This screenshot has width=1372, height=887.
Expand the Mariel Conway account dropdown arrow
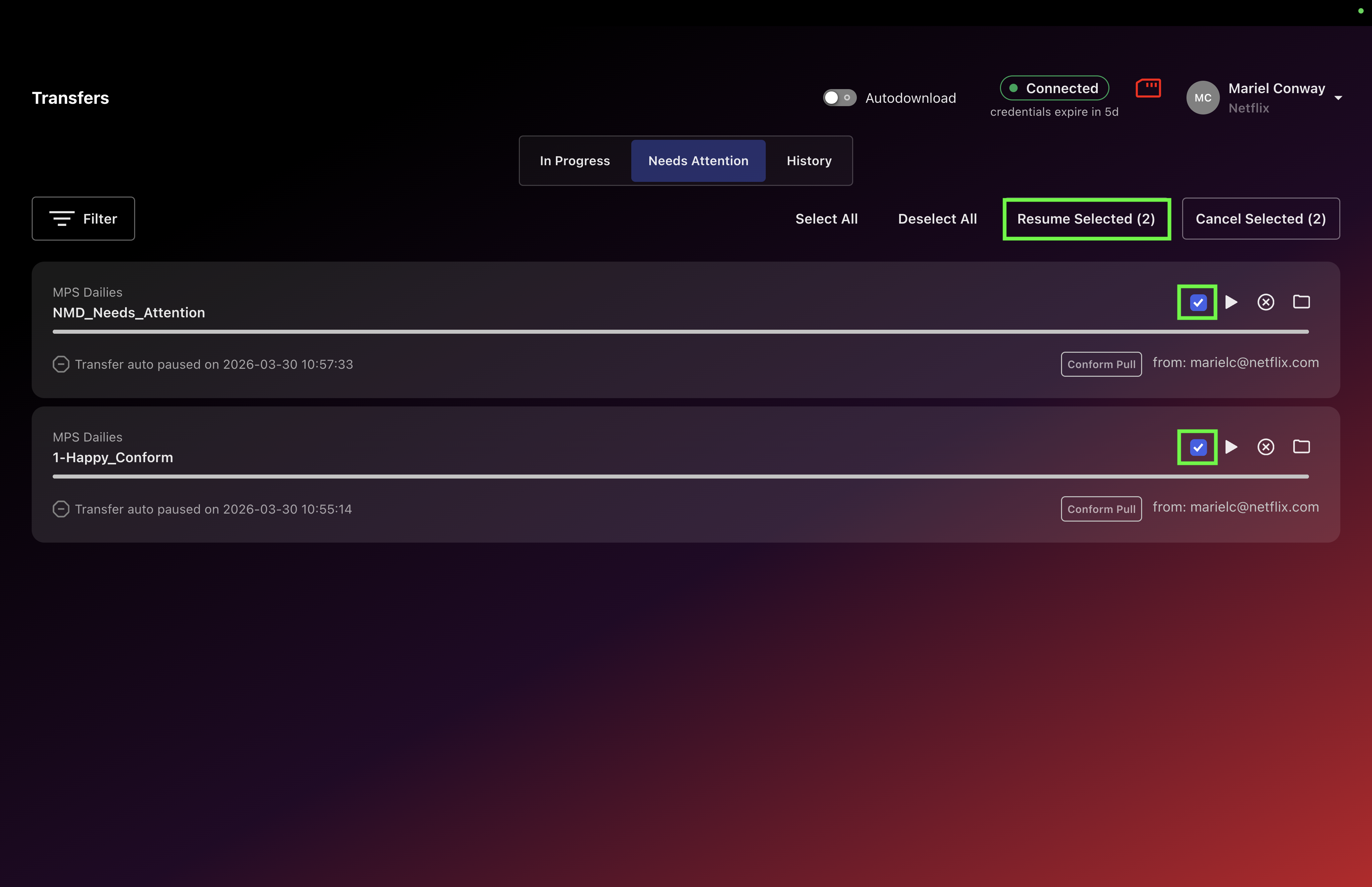[1338, 98]
